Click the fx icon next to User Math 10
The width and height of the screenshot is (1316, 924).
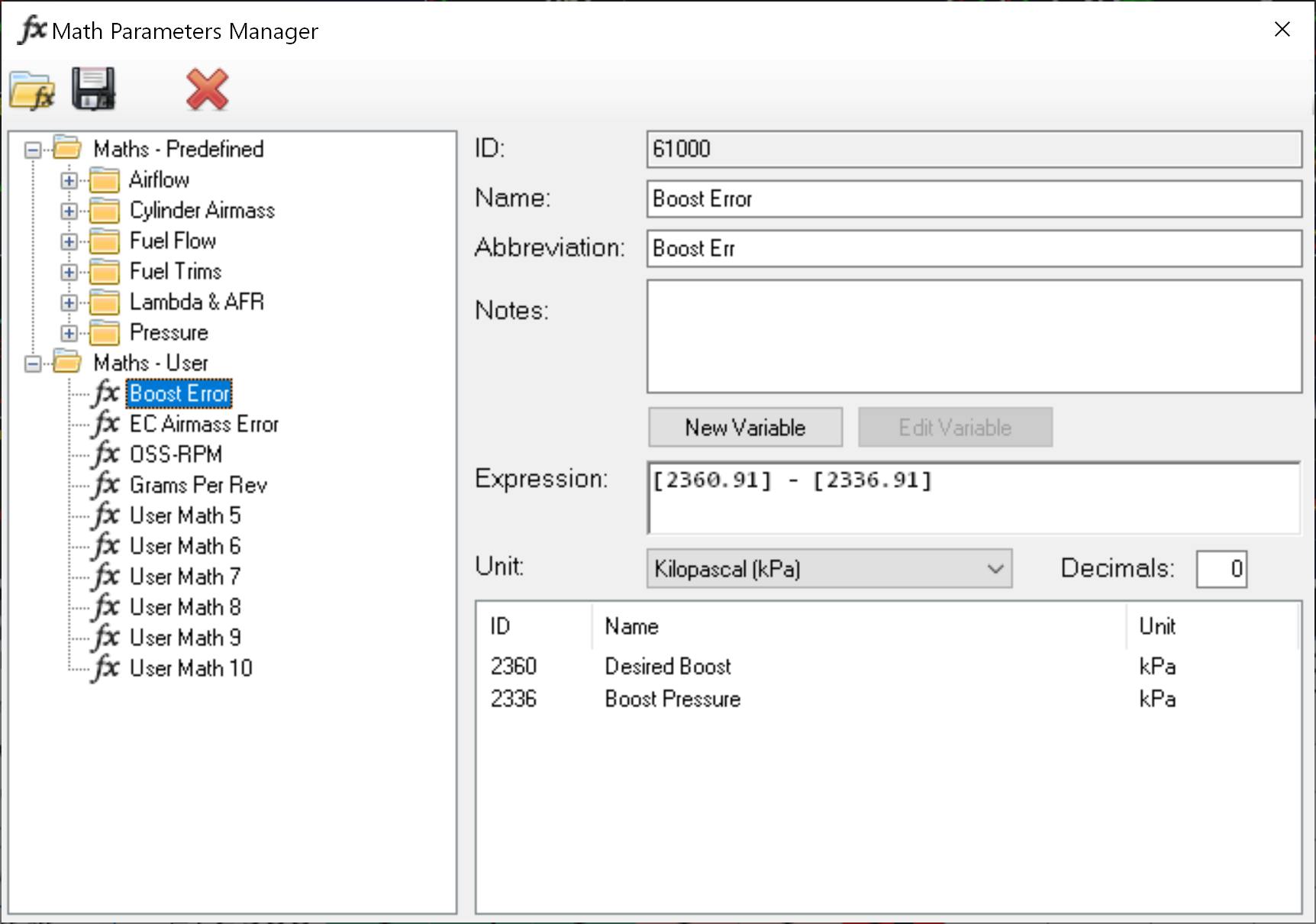pyautogui.click(x=107, y=667)
